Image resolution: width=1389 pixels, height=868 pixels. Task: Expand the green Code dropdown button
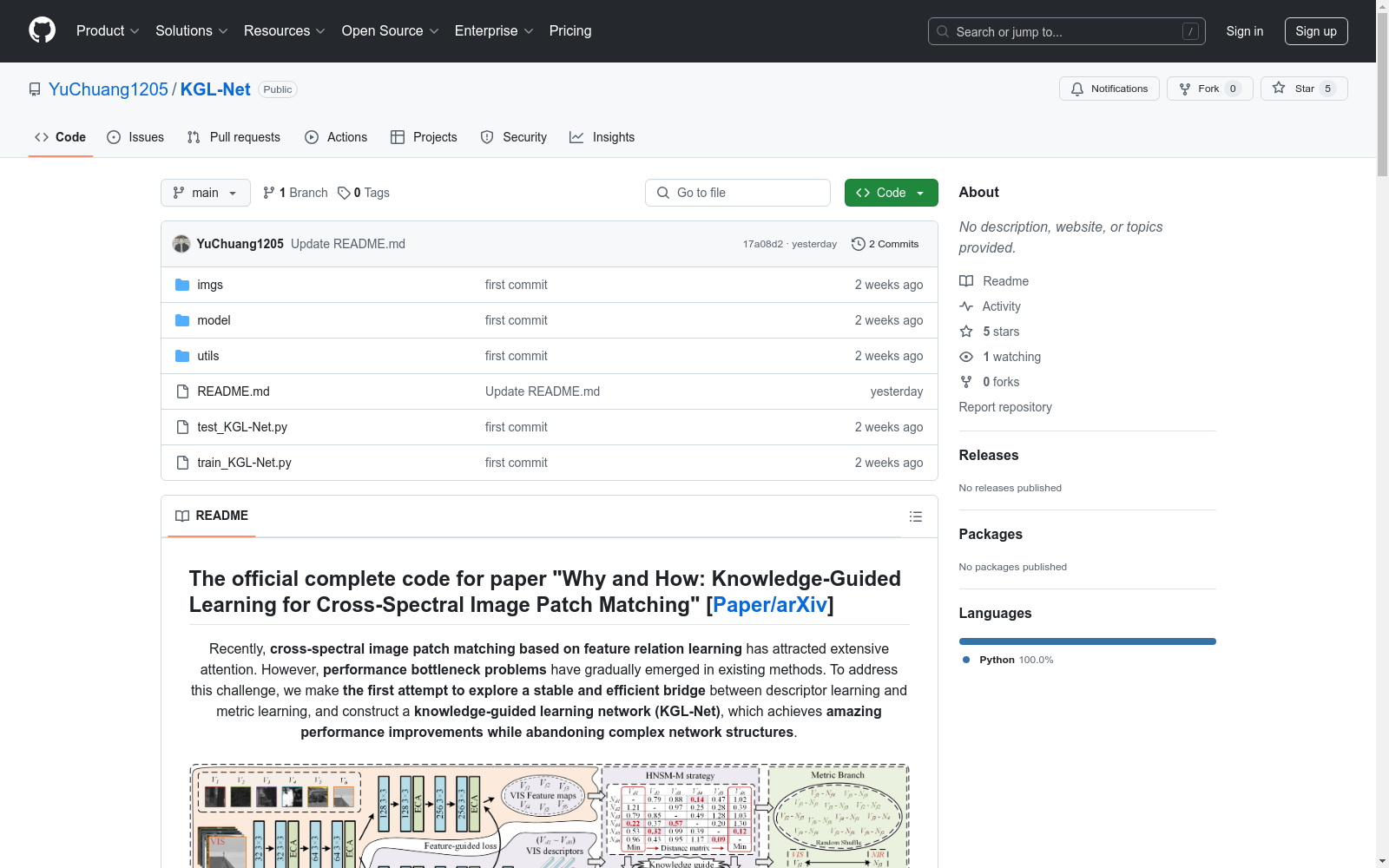coord(891,193)
